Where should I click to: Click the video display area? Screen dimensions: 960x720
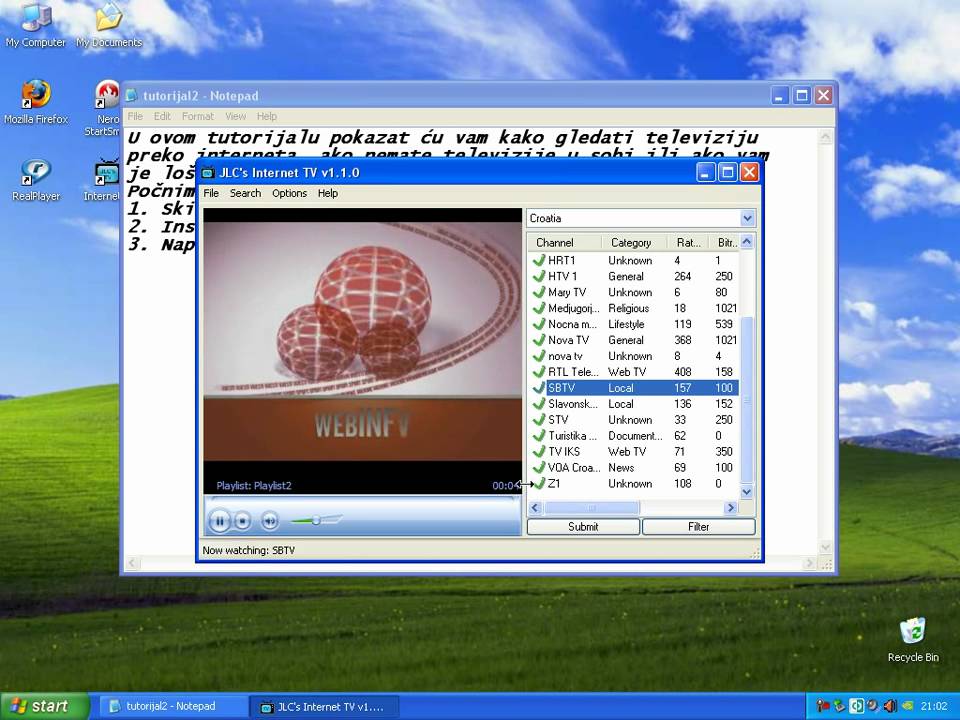coord(362,351)
